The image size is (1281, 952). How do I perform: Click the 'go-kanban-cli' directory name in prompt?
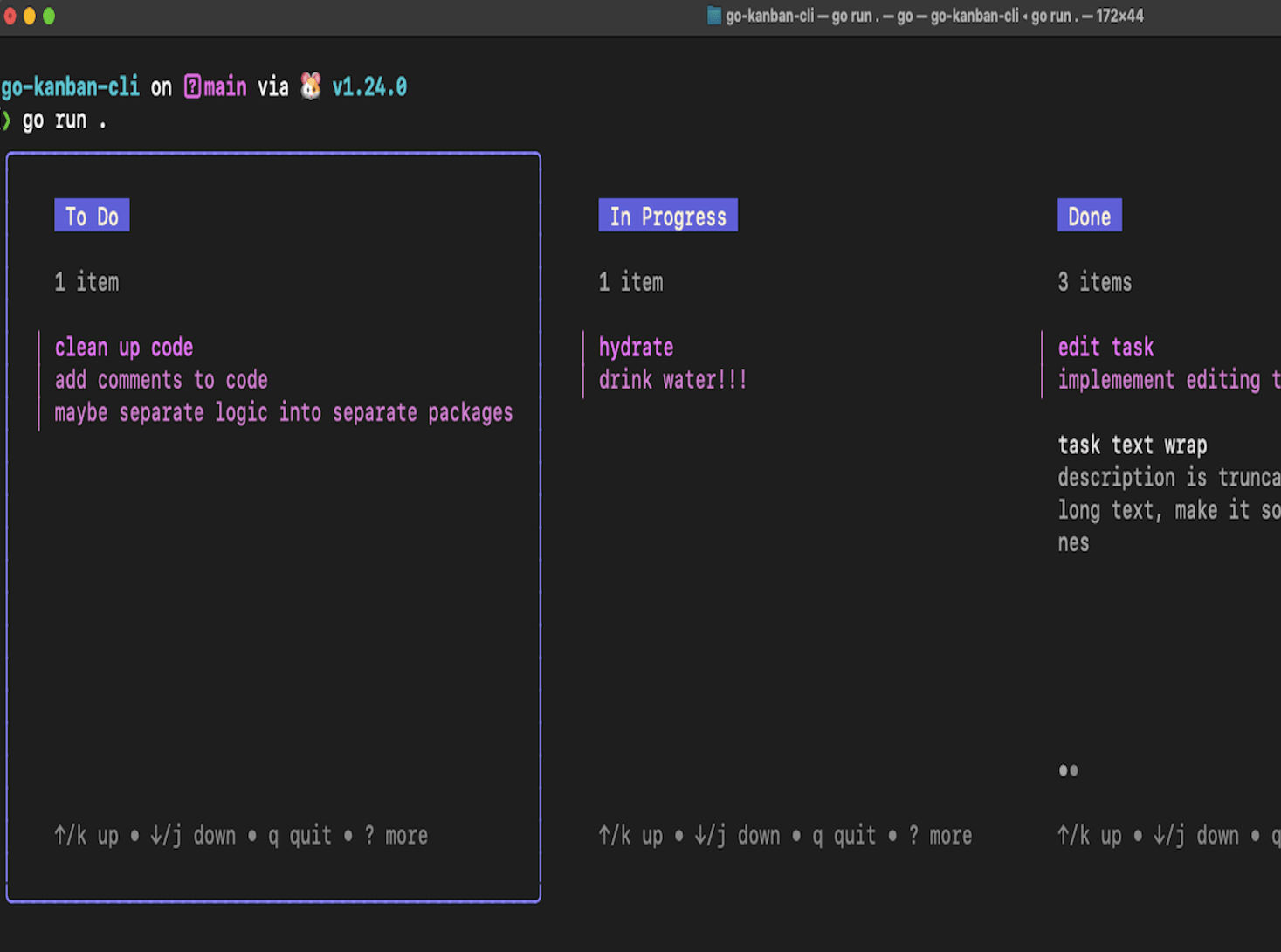(x=70, y=86)
